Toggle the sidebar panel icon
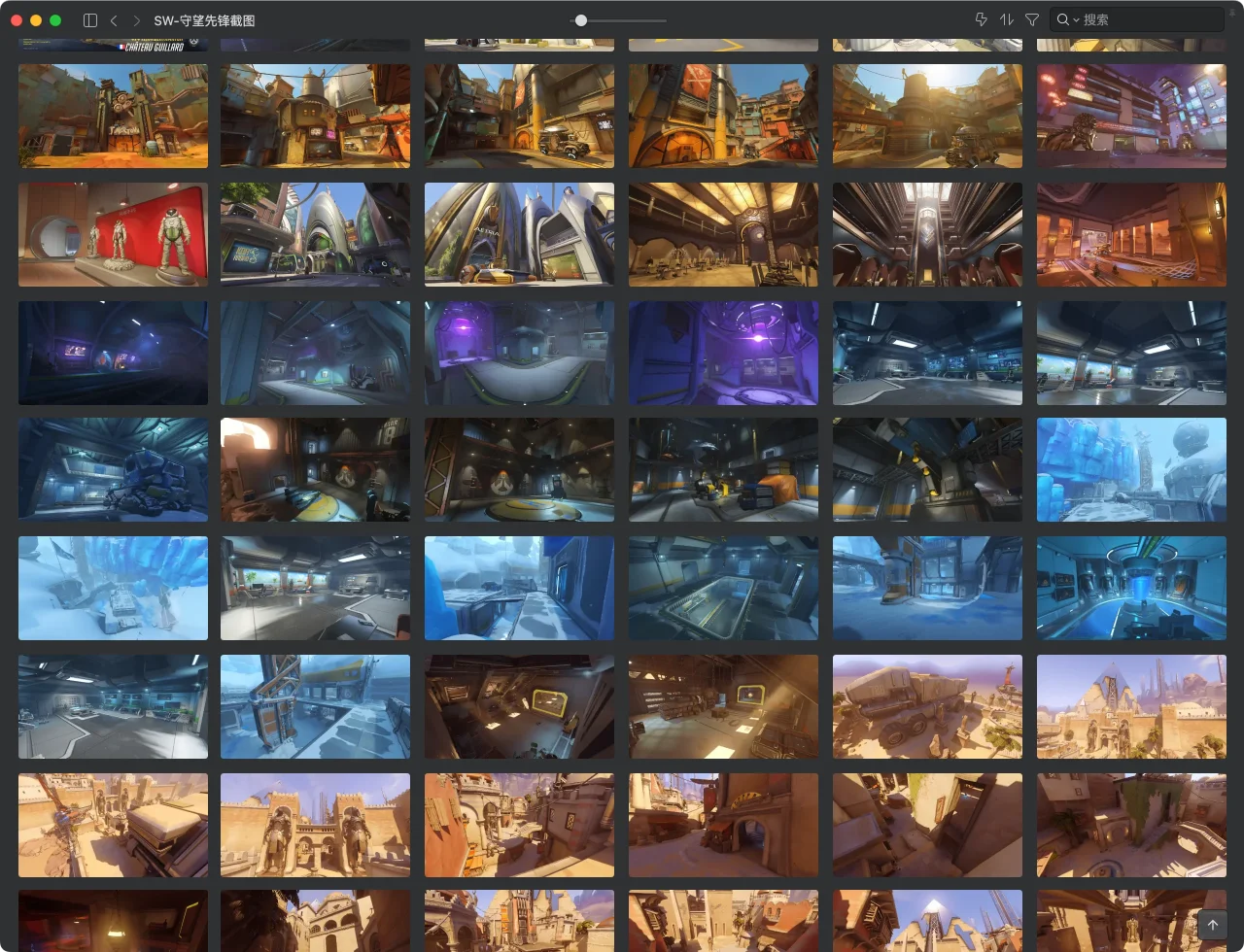 90,19
